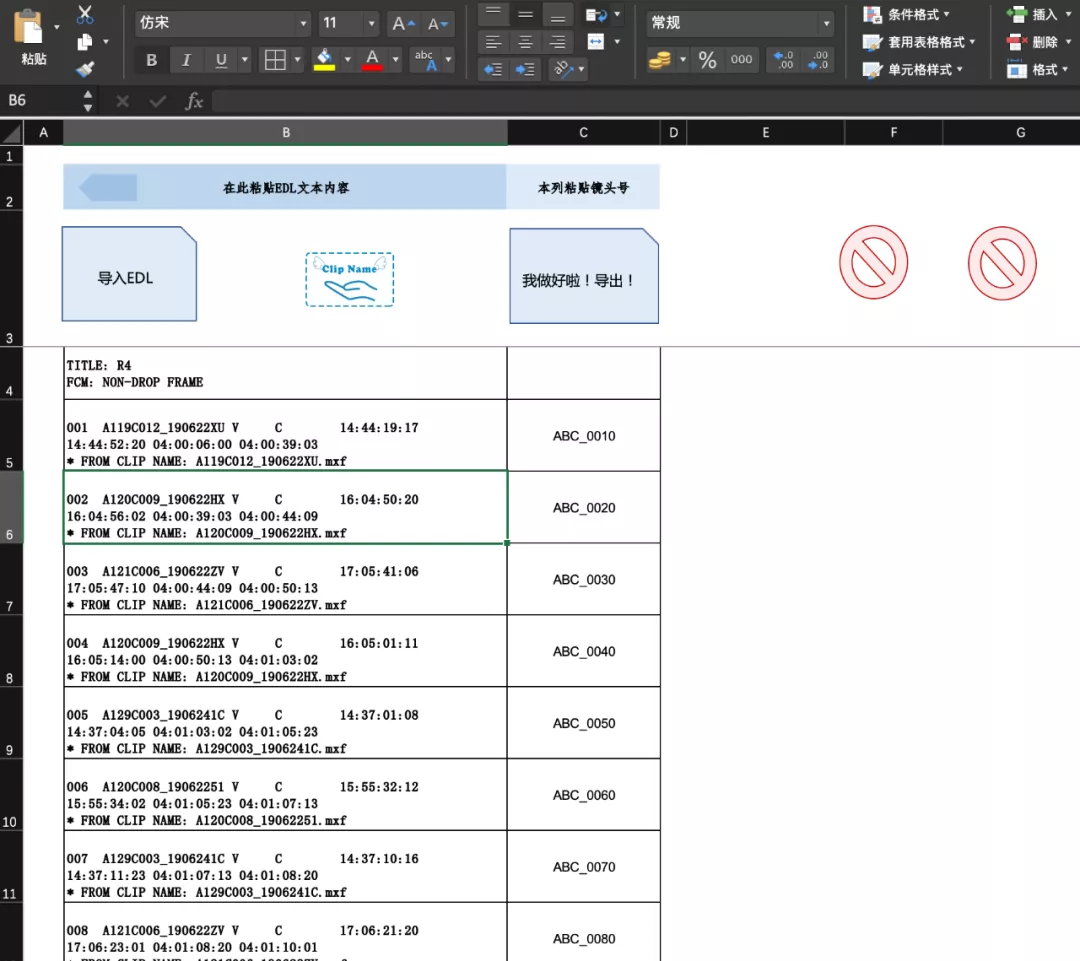The image size is (1080, 961).
Task: Toggle bottom vertical alignment
Action: point(558,14)
